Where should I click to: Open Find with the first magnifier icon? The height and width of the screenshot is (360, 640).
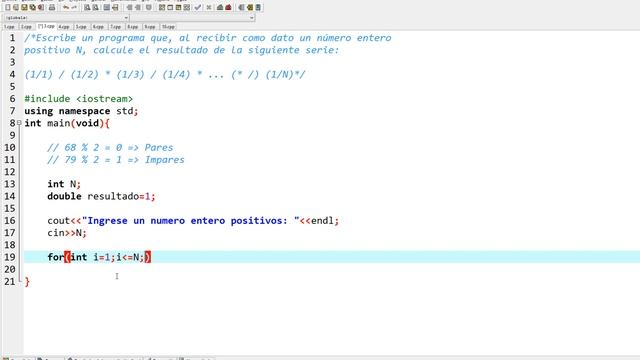pos(87,7)
